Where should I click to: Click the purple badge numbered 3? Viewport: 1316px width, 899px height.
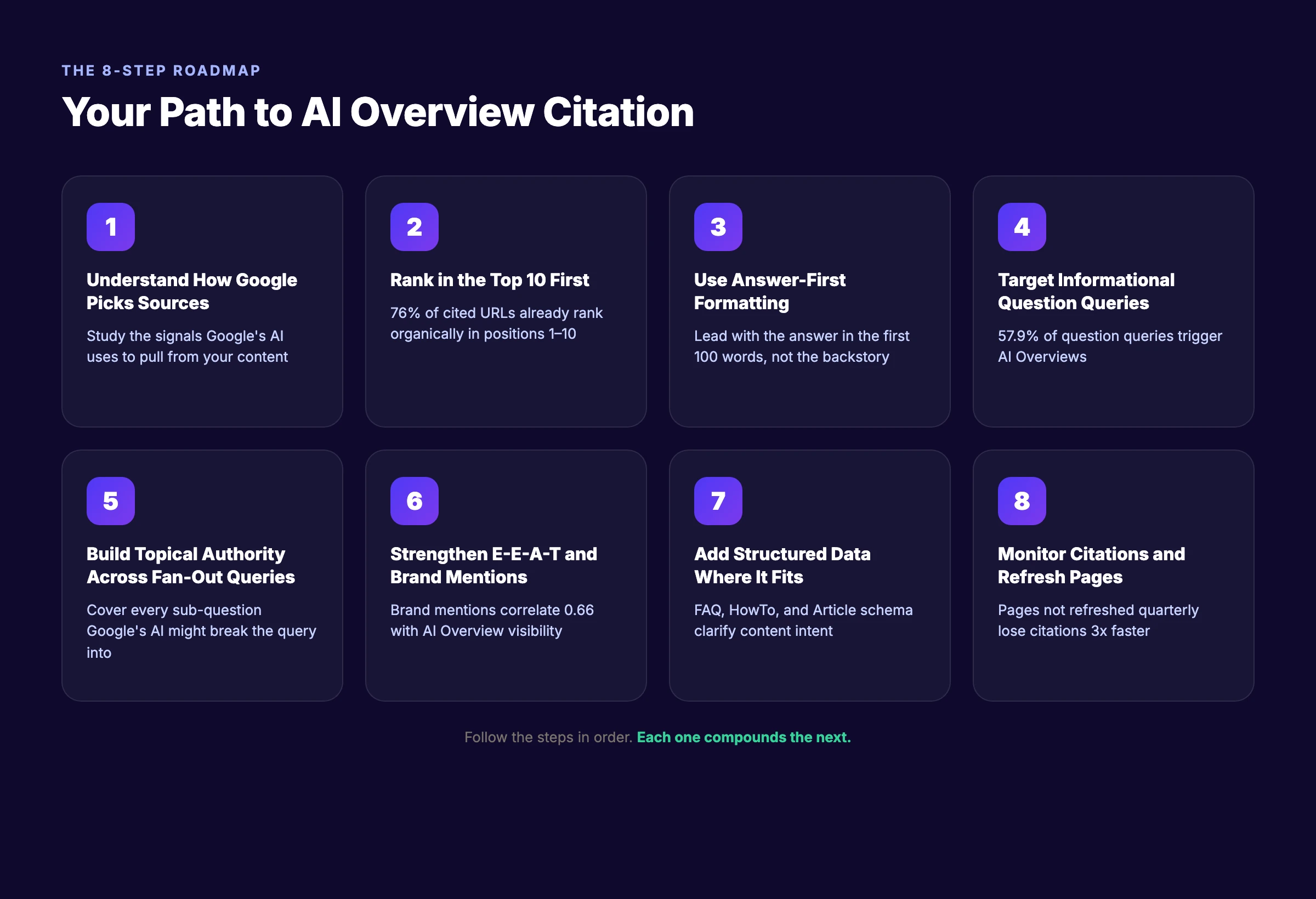pos(718,226)
